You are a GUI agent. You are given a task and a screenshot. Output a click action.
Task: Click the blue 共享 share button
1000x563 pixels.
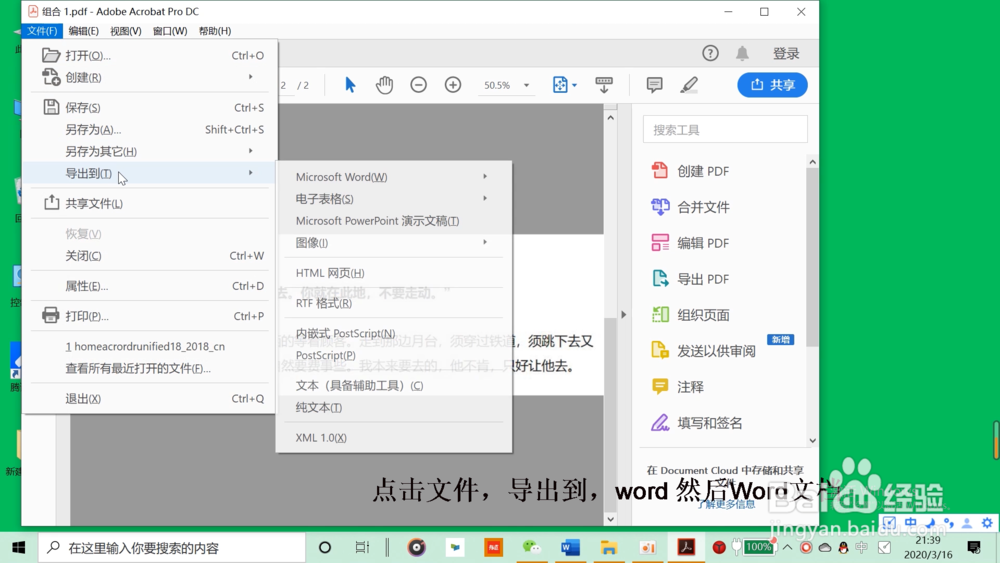click(772, 85)
